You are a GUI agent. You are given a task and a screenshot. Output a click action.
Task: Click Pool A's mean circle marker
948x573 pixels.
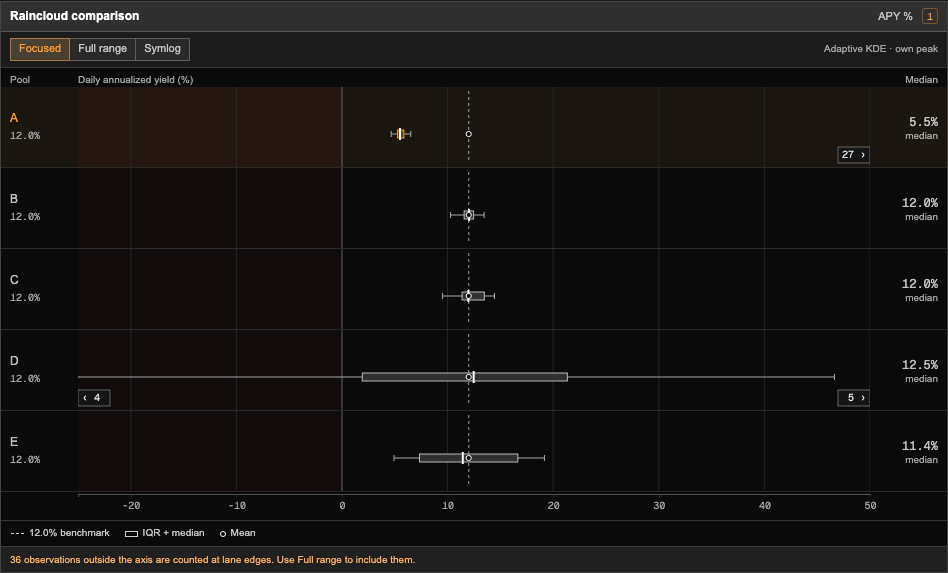click(x=469, y=134)
